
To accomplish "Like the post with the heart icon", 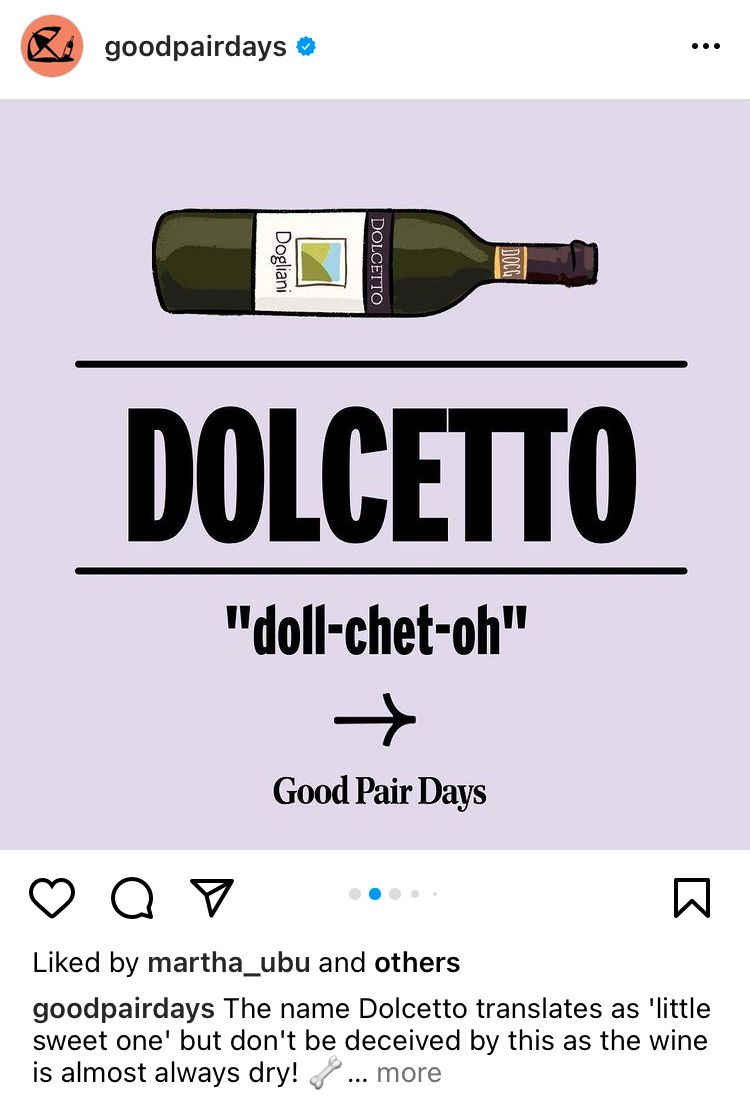I will tap(52, 898).
